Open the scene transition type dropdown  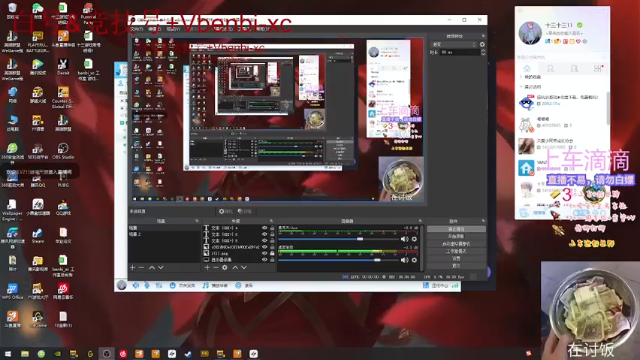tap(454, 44)
